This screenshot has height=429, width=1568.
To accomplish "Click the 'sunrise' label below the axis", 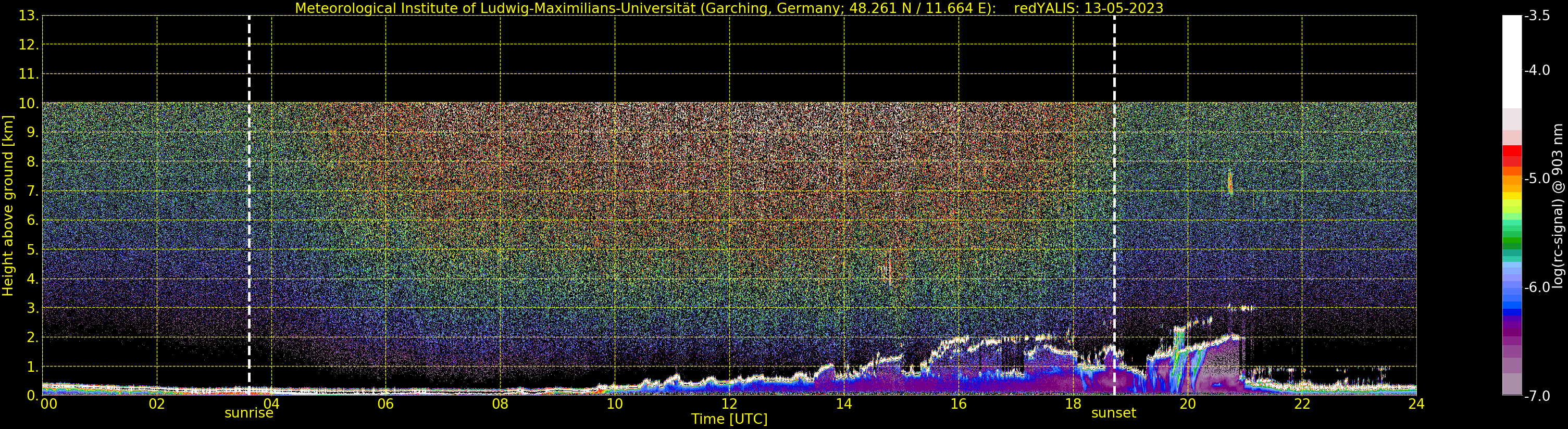I will pyautogui.click(x=249, y=413).
